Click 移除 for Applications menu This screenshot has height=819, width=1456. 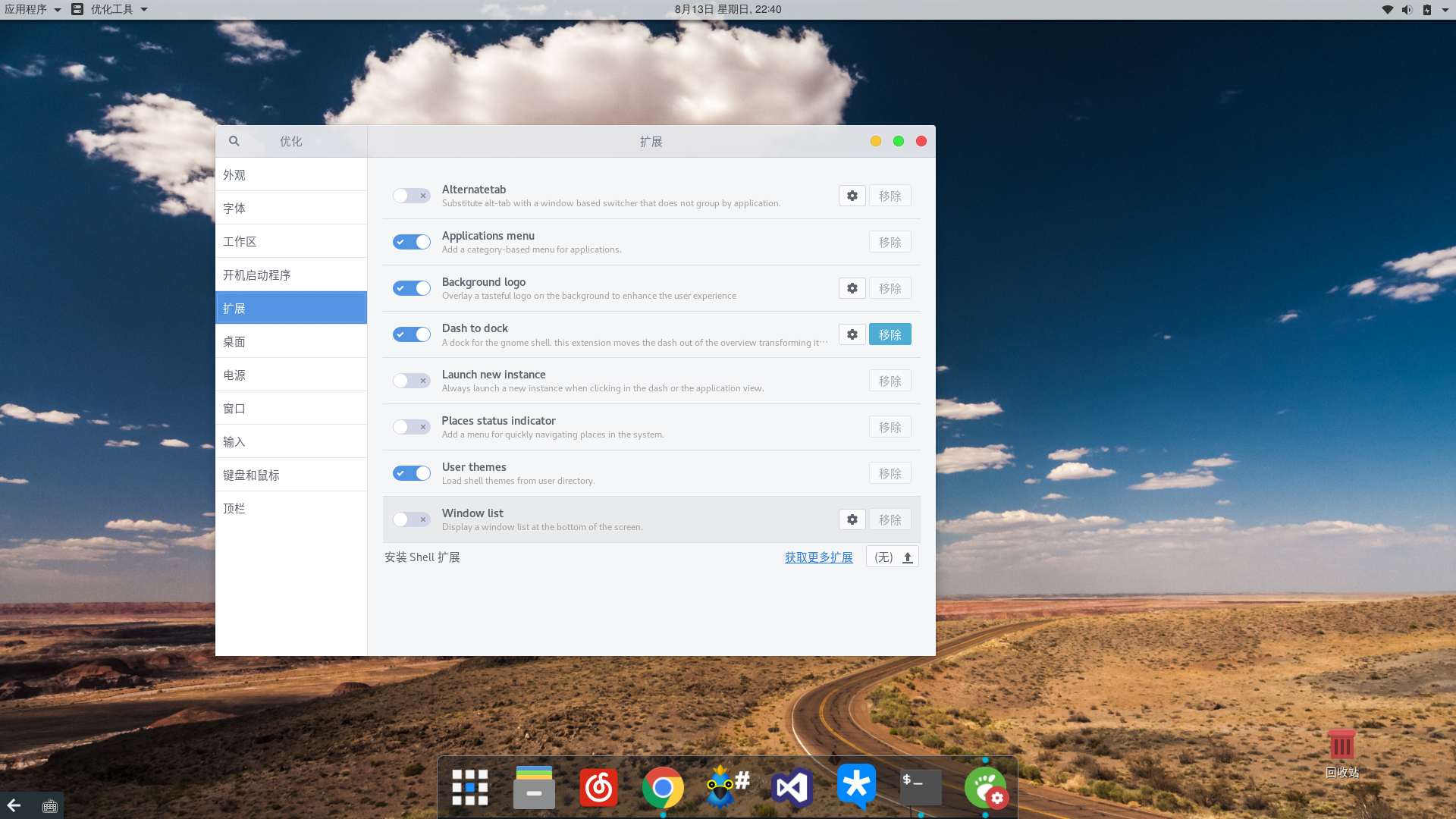coord(890,242)
